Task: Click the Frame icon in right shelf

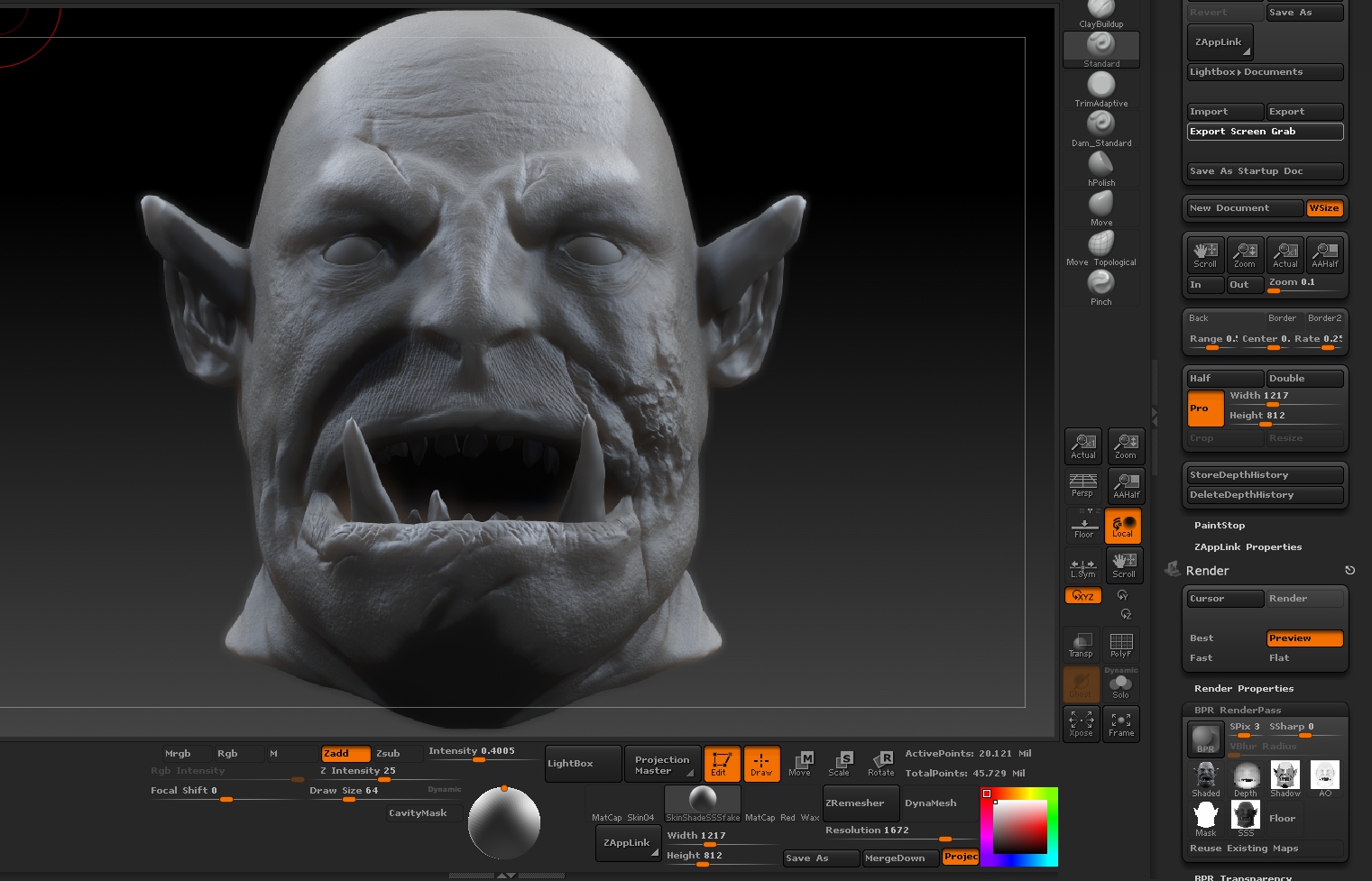Action: (1121, 723)
